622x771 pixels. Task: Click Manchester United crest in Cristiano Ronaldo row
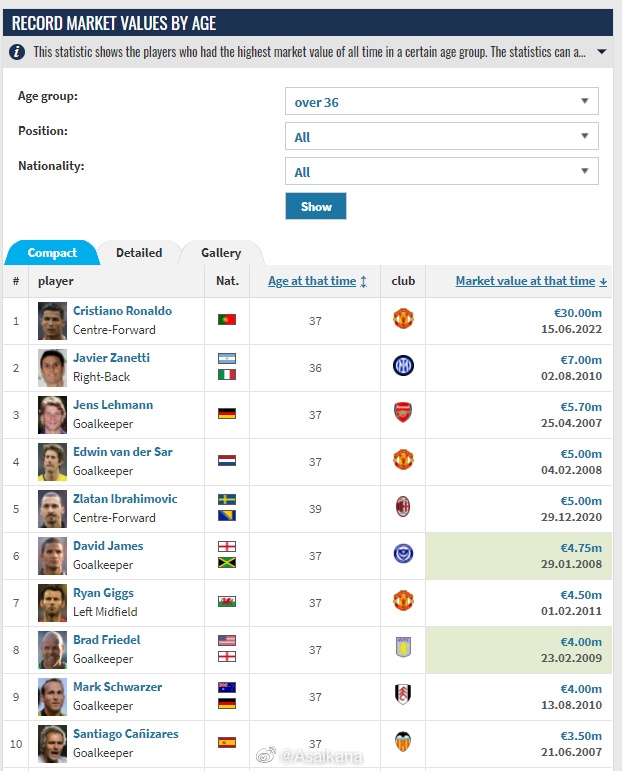click(403, 319)
